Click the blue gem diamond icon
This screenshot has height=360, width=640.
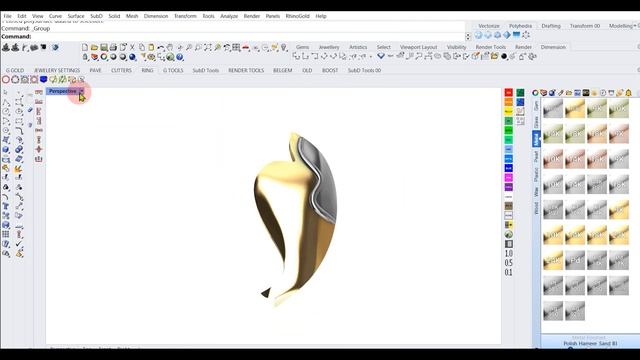tap(381, 56)
